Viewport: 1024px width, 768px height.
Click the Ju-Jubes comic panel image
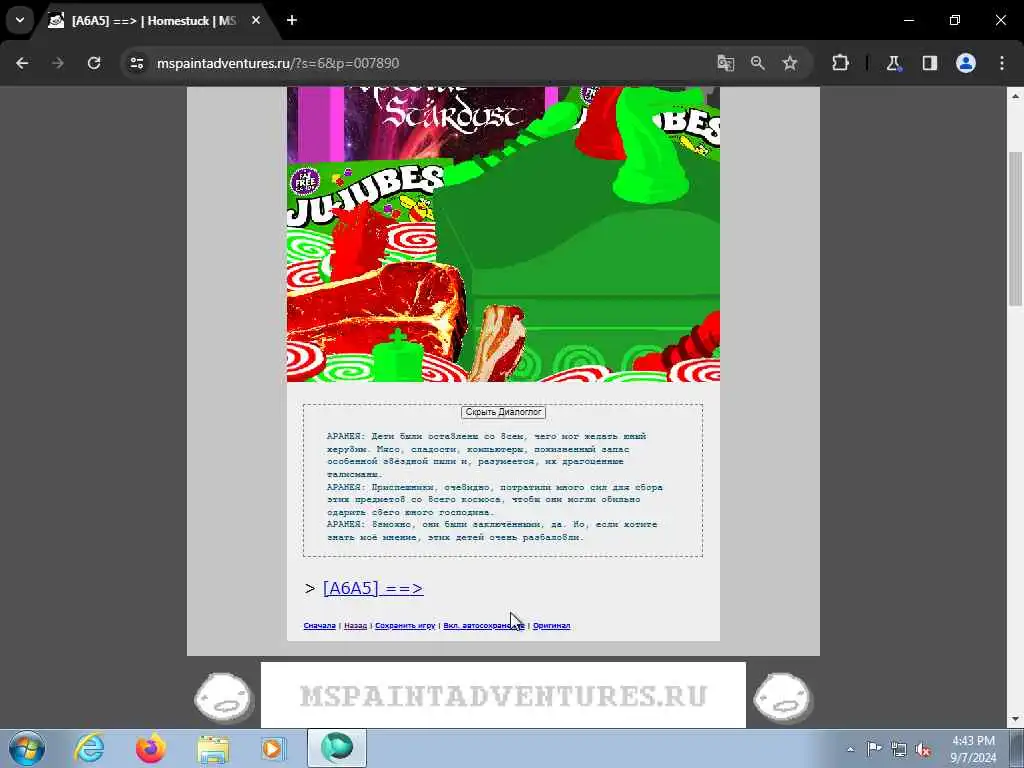[503, 234]
